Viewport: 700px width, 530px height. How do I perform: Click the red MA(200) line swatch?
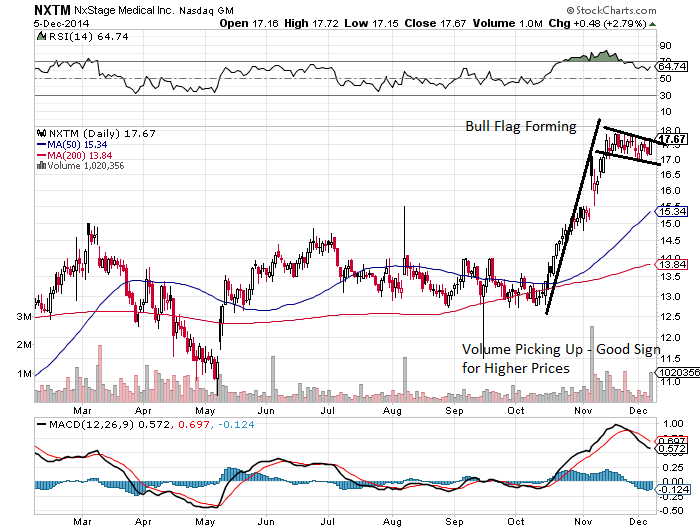coord(42,155)
